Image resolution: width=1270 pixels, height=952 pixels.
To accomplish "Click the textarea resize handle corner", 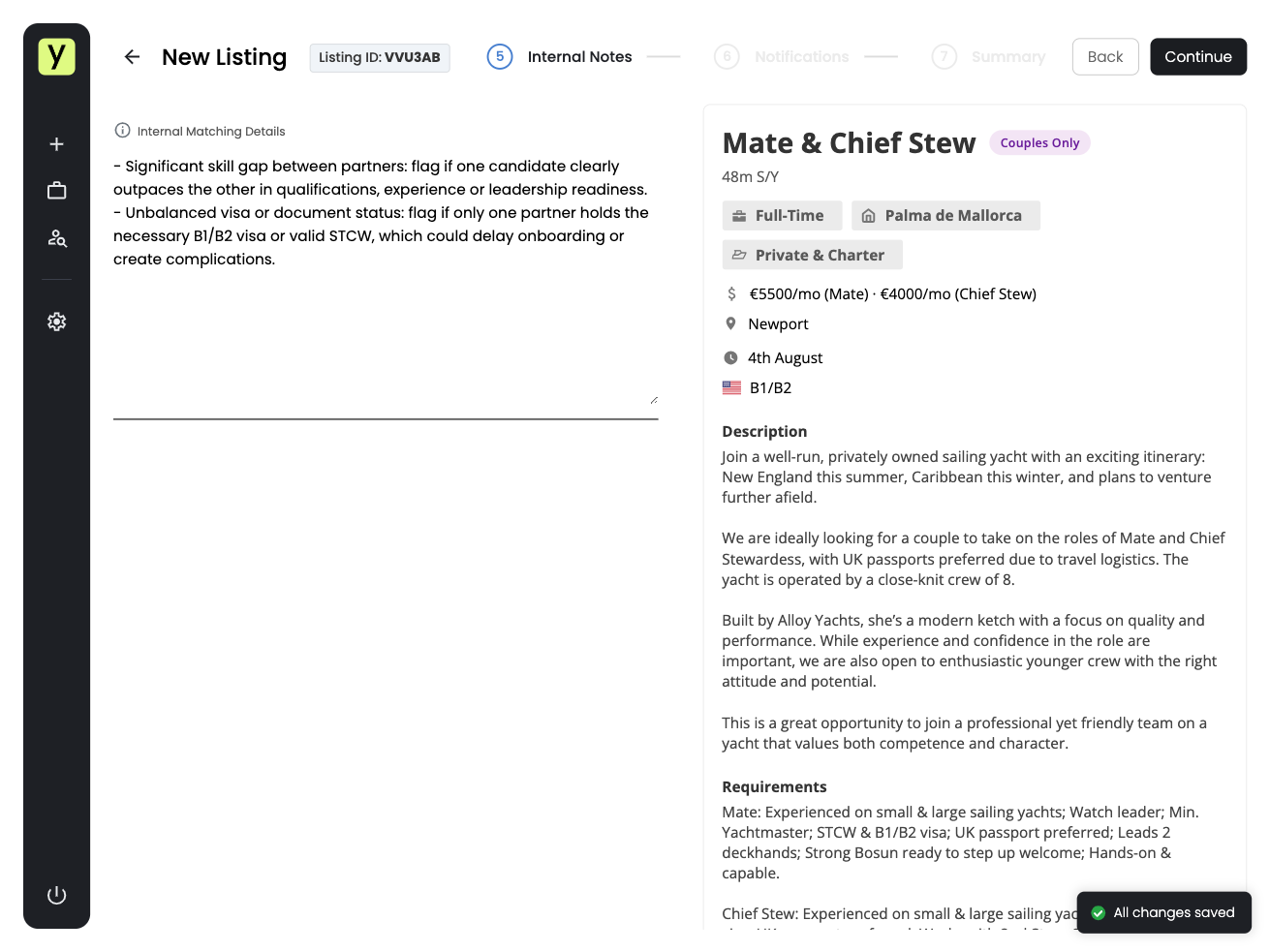I will pyautogui.click(x=654, y=400).
